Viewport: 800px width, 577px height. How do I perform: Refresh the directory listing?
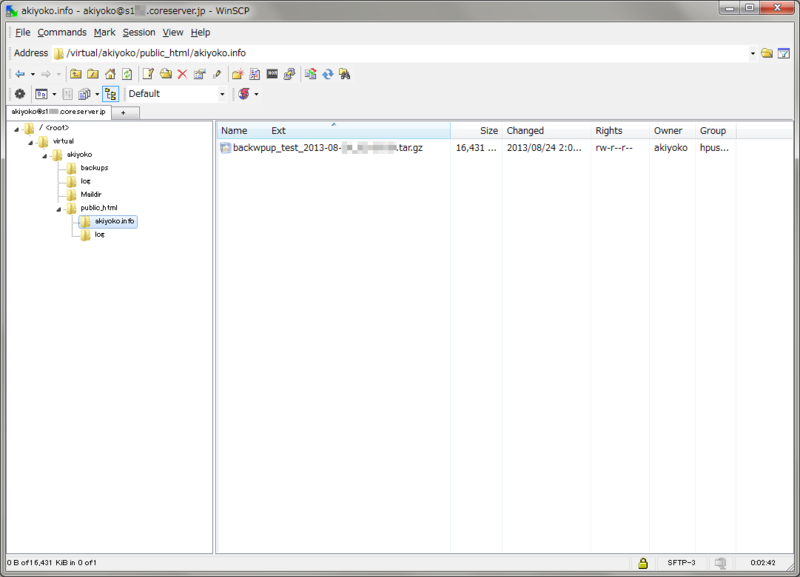coord(127,74)
